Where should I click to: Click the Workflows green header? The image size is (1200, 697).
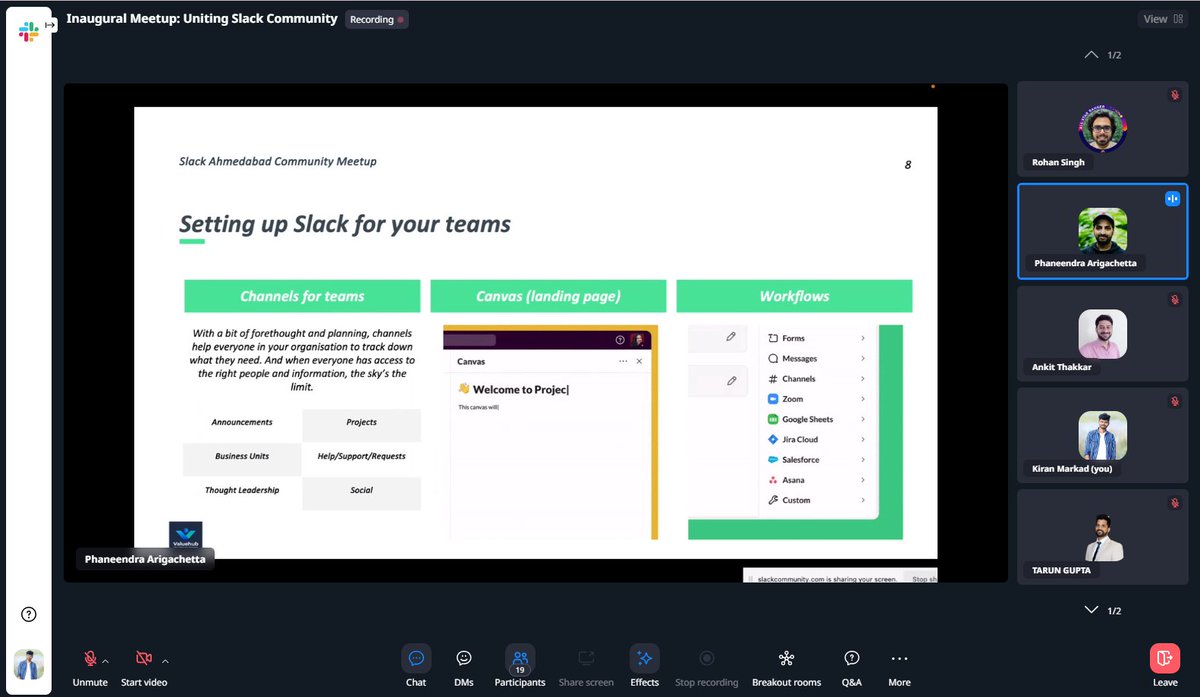pyautogui.click(x=794, y=296)
